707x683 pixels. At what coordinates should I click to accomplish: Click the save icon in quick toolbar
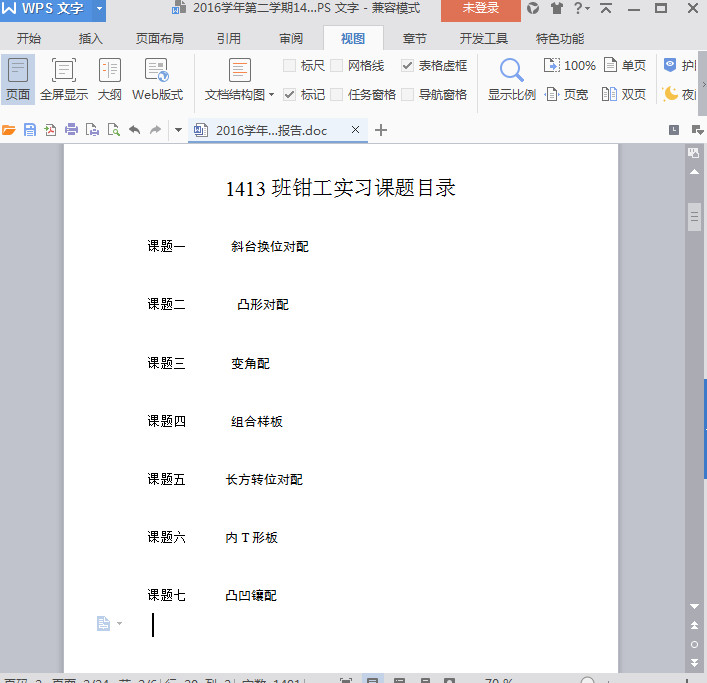(x=30, y=130)
